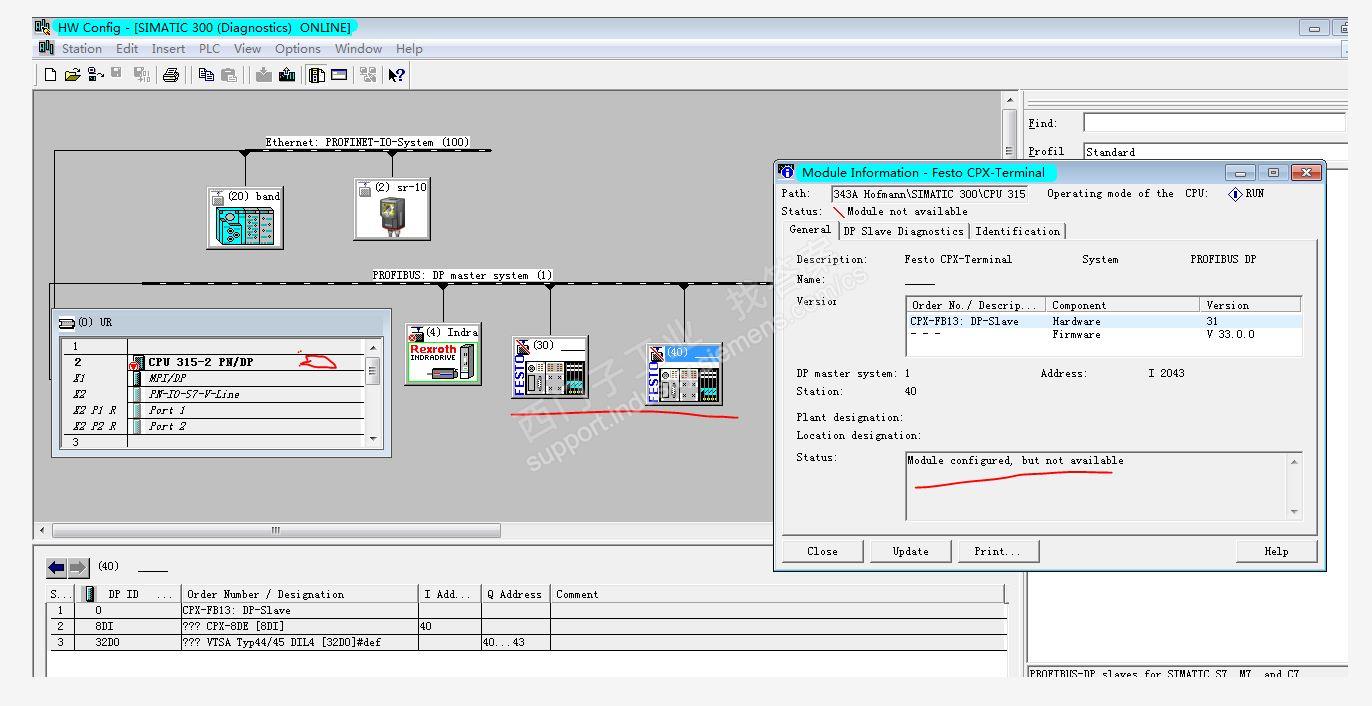Click the PROFIBUS DP master system (1) label
Image resolution: width=1372 pixels, height=706 pixels.
tap(462, 275)
